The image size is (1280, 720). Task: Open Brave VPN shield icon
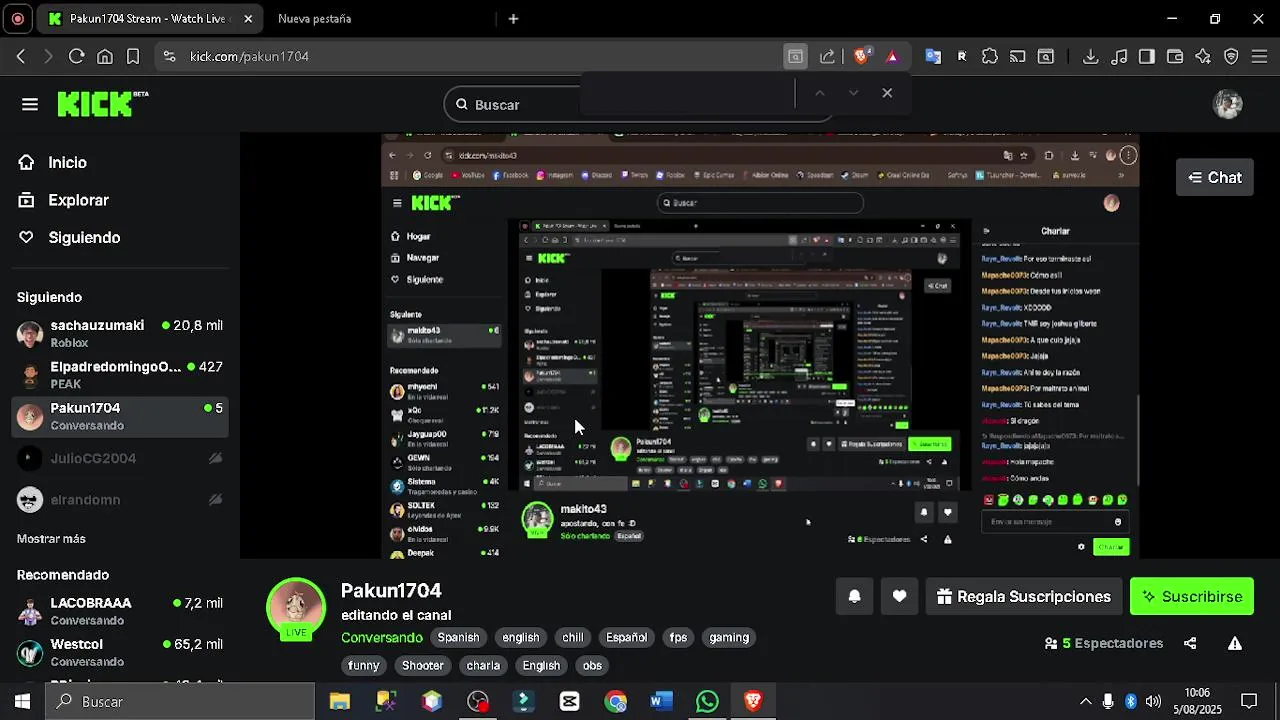[x=1231, y=57]
